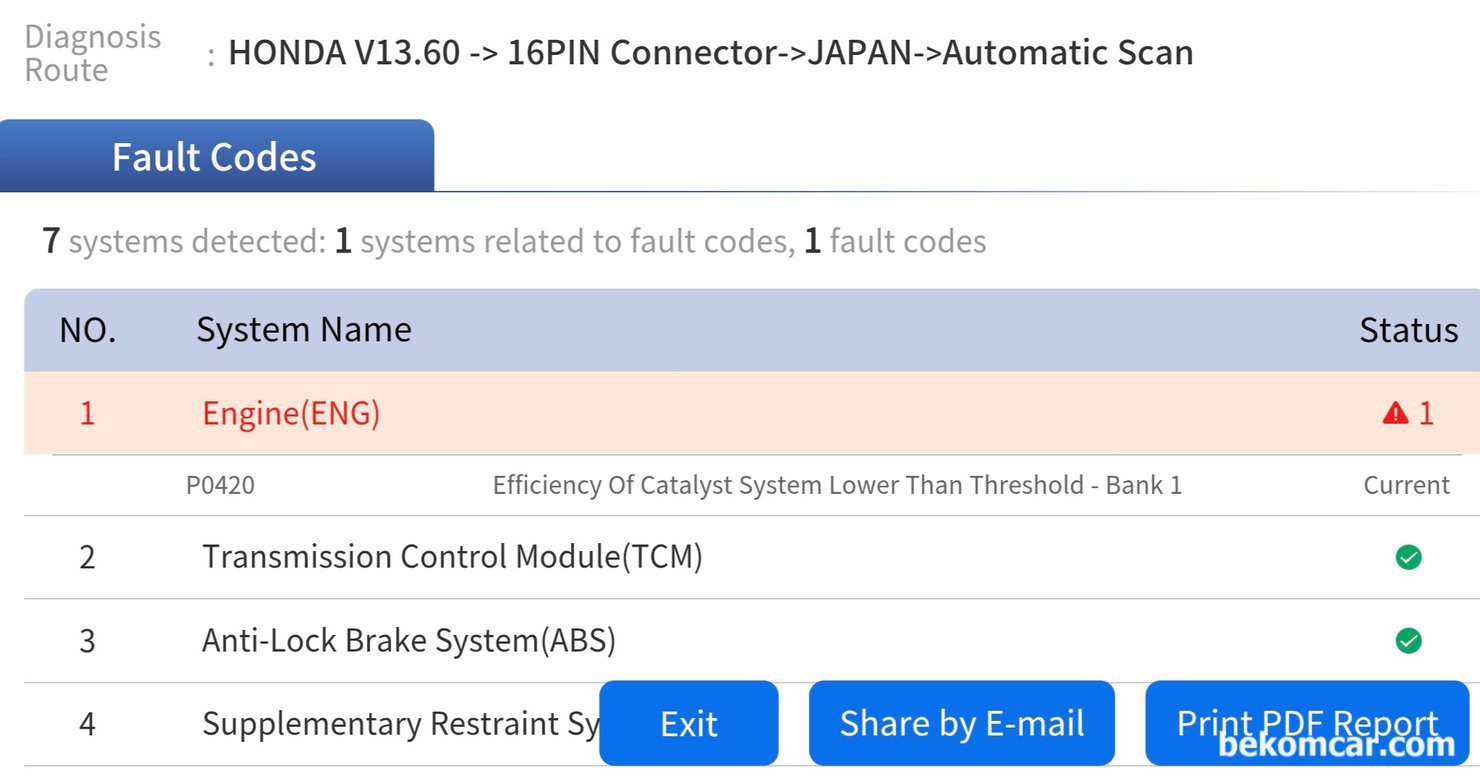
Task: Select the Anti-Lock Brake System(ABS) row
Action: [x=408, y=640]
